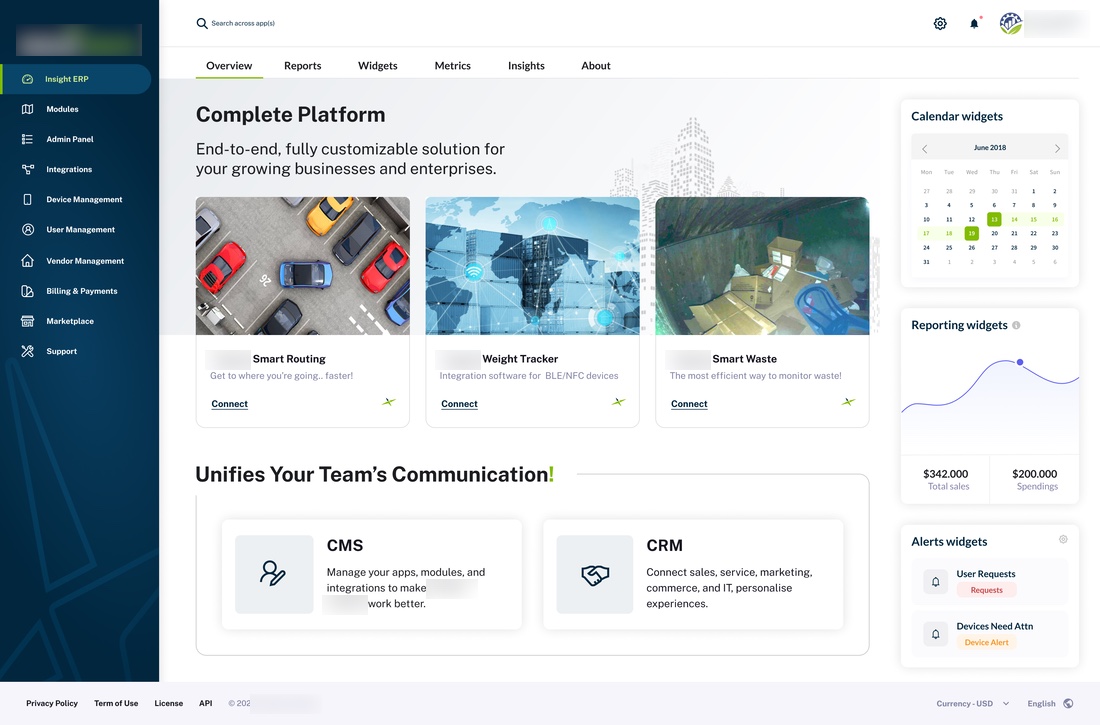Open the API footer link
The image size is (1100, 725).
(x=206, y=703)
